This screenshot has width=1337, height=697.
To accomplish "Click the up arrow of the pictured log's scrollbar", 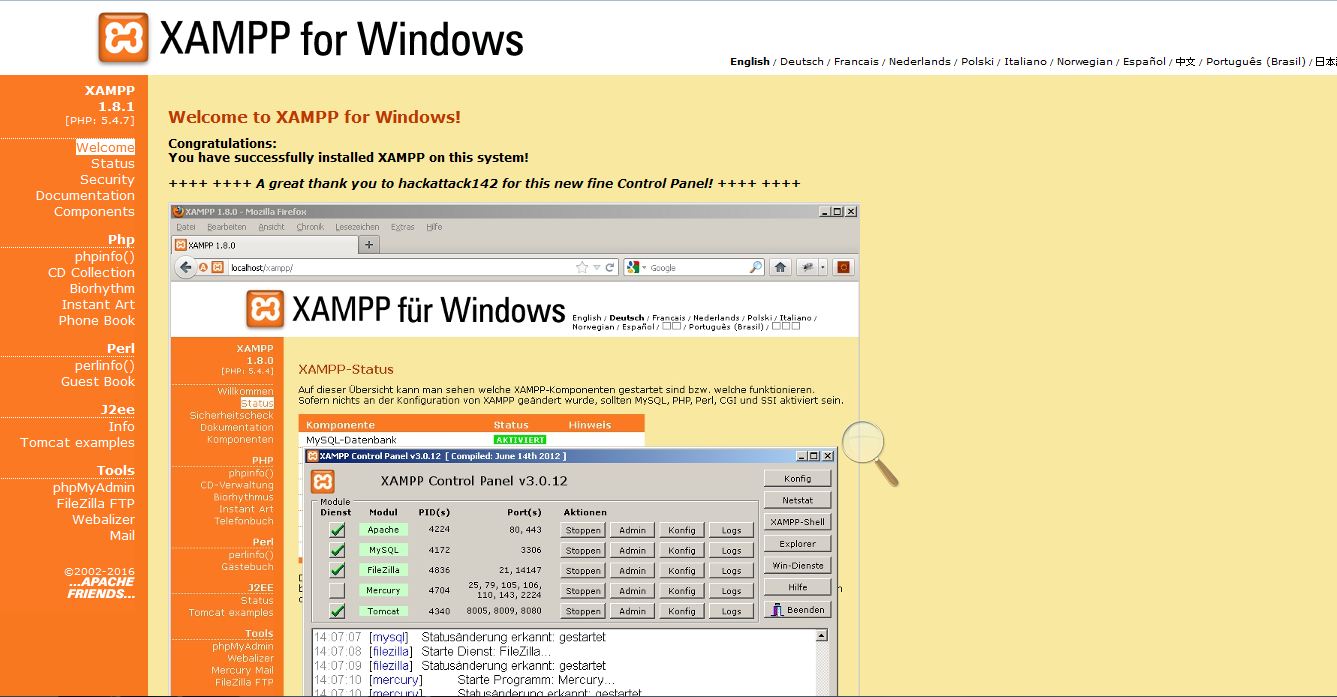I will click(x=822, y=636).
